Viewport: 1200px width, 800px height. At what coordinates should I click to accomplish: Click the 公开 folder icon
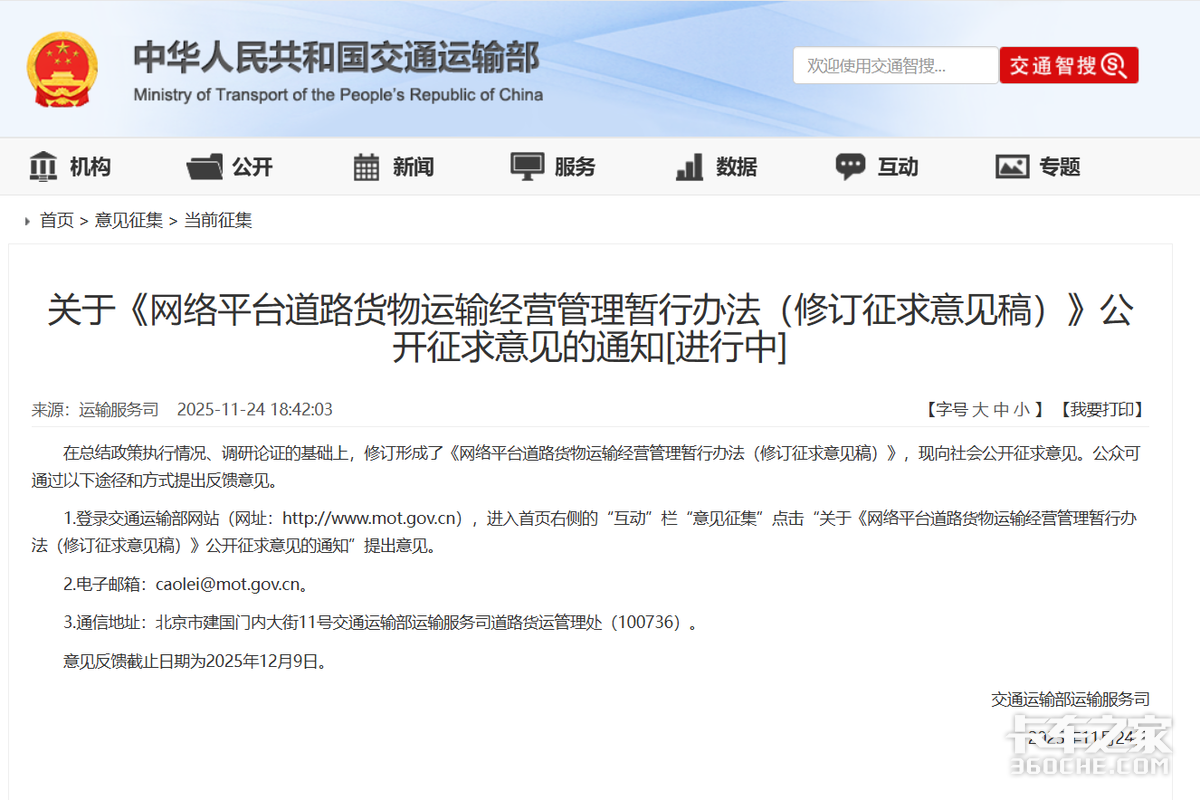pos(204,167)
